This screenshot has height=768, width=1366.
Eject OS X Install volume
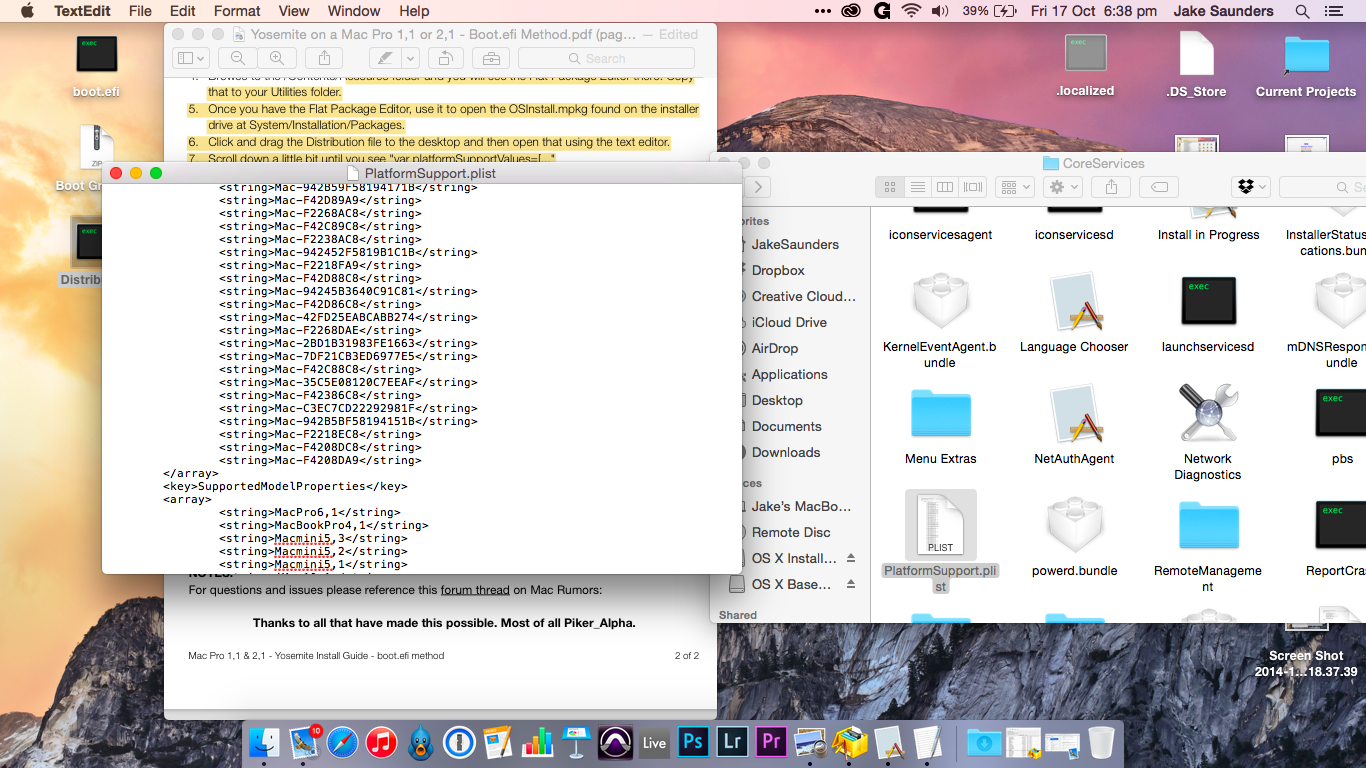click(851, 558)
